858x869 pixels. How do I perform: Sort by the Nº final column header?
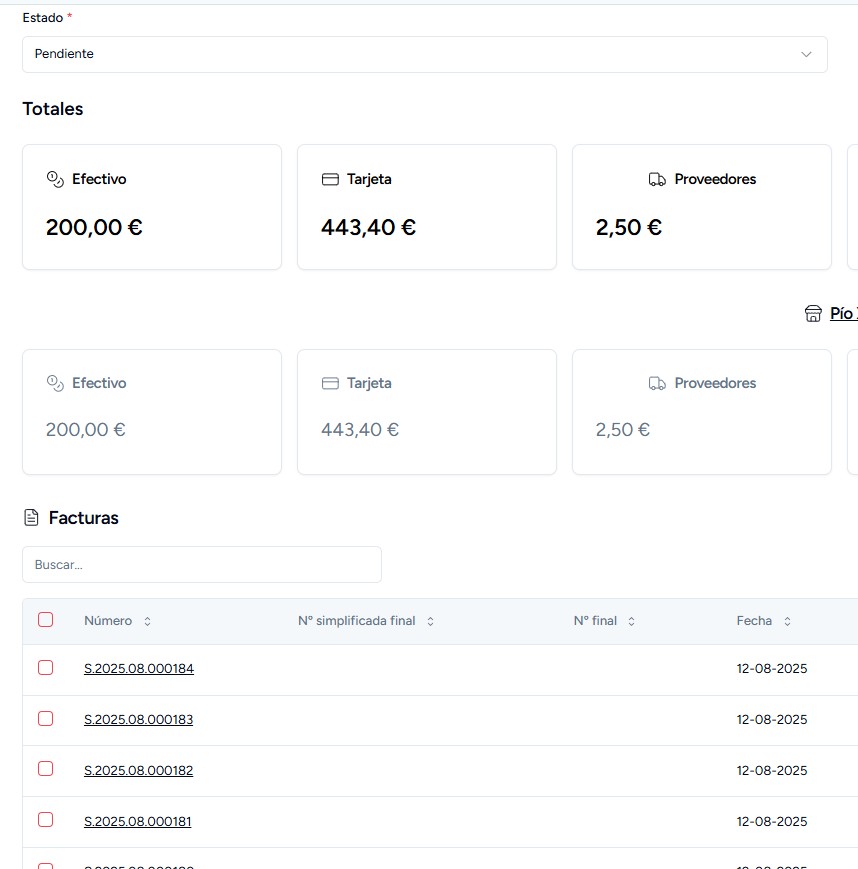(x=631, y=621)
